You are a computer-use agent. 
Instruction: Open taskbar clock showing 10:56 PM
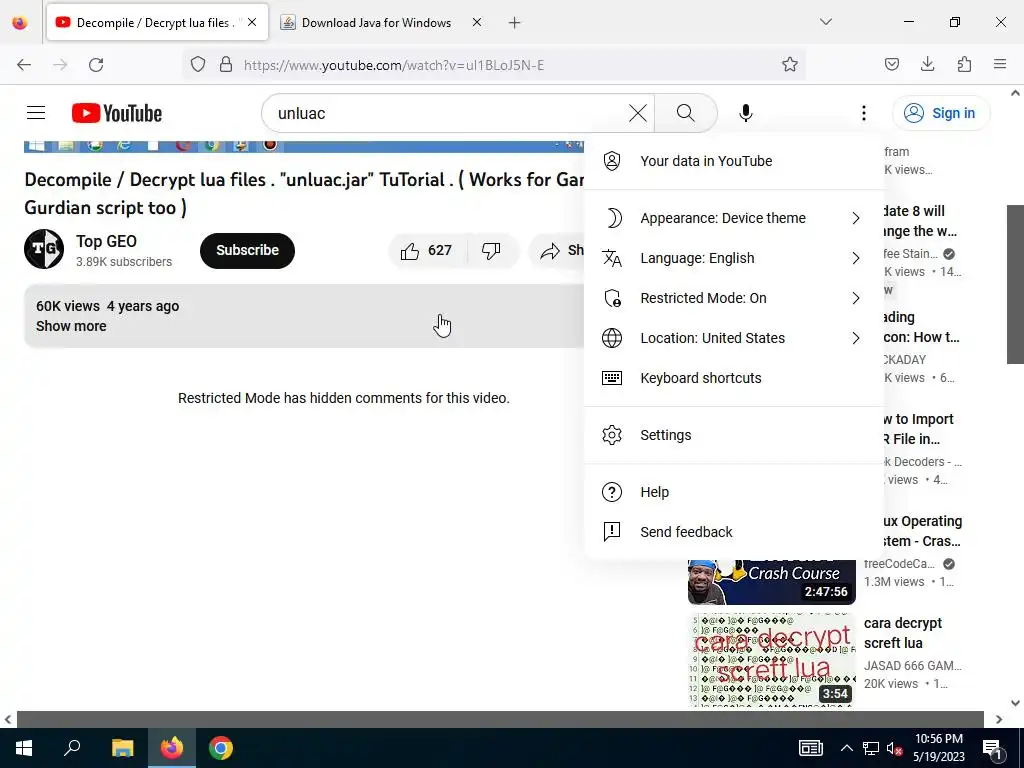(938, 748)
